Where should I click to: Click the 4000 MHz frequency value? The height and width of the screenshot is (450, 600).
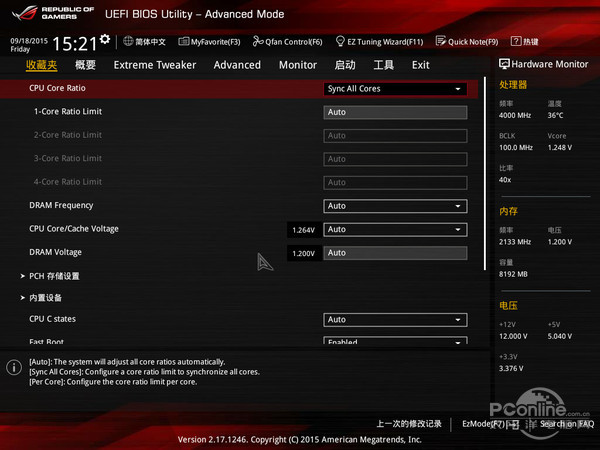click(515, 115)
